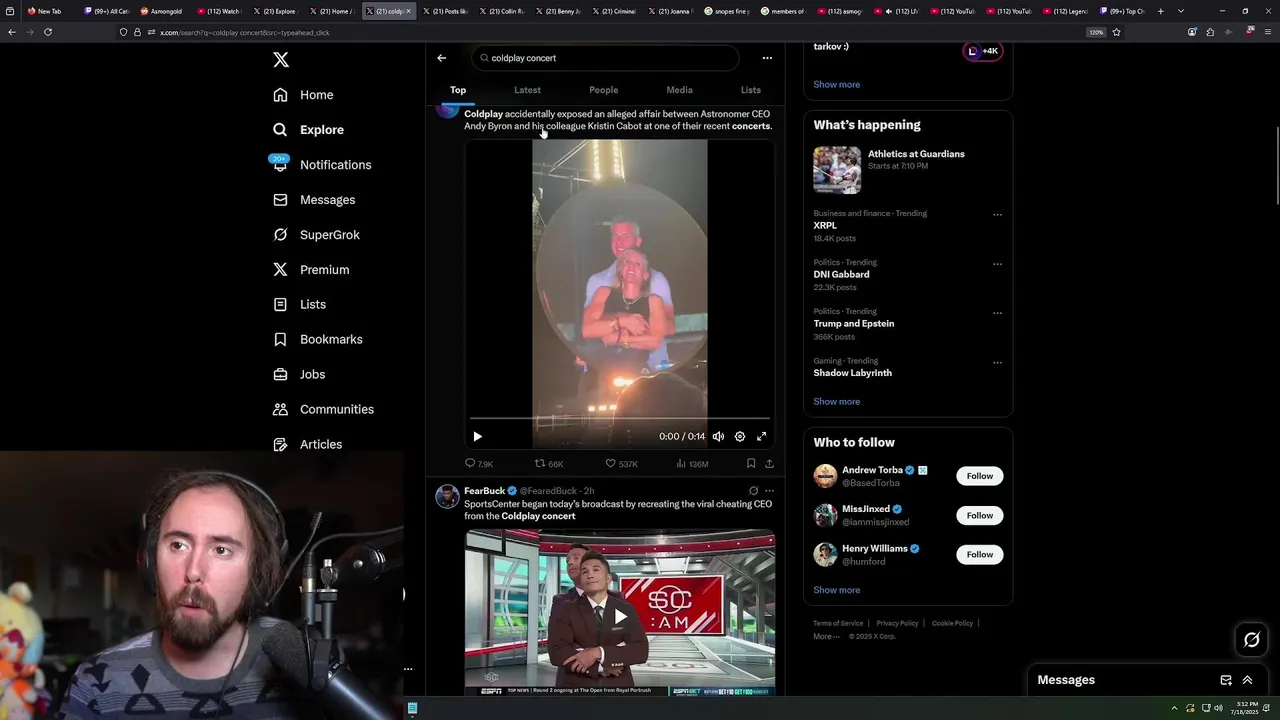View analytics showing 136M views
This screenshot has height=720, width=1280.
[x=692, y=464]
